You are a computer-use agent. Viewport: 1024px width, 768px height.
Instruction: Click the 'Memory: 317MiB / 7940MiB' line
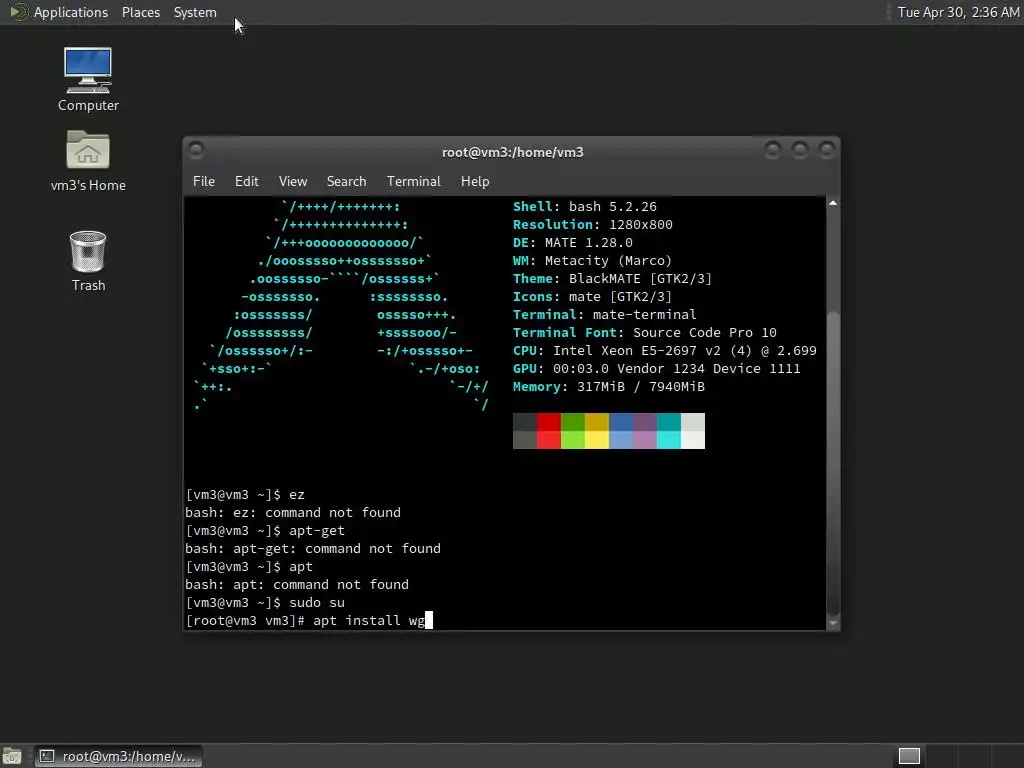click(x=609, y=387)
